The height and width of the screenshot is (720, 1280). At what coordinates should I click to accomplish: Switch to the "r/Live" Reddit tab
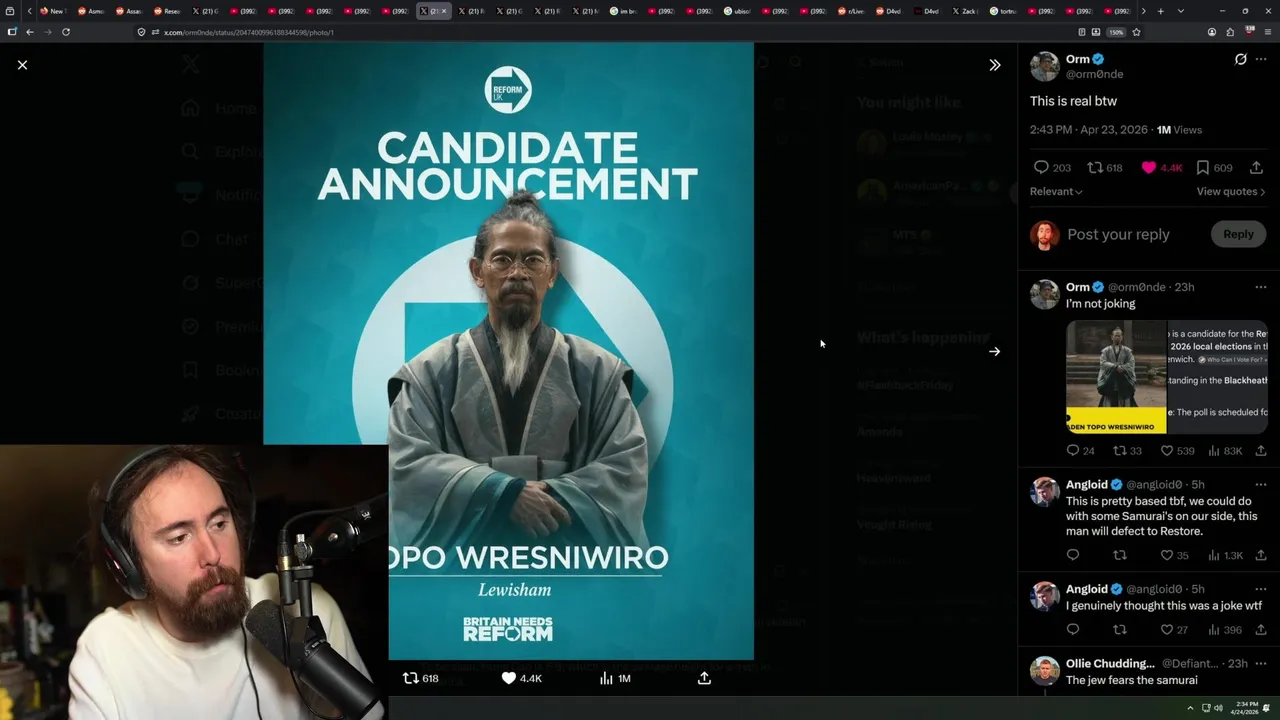(850, 11)
